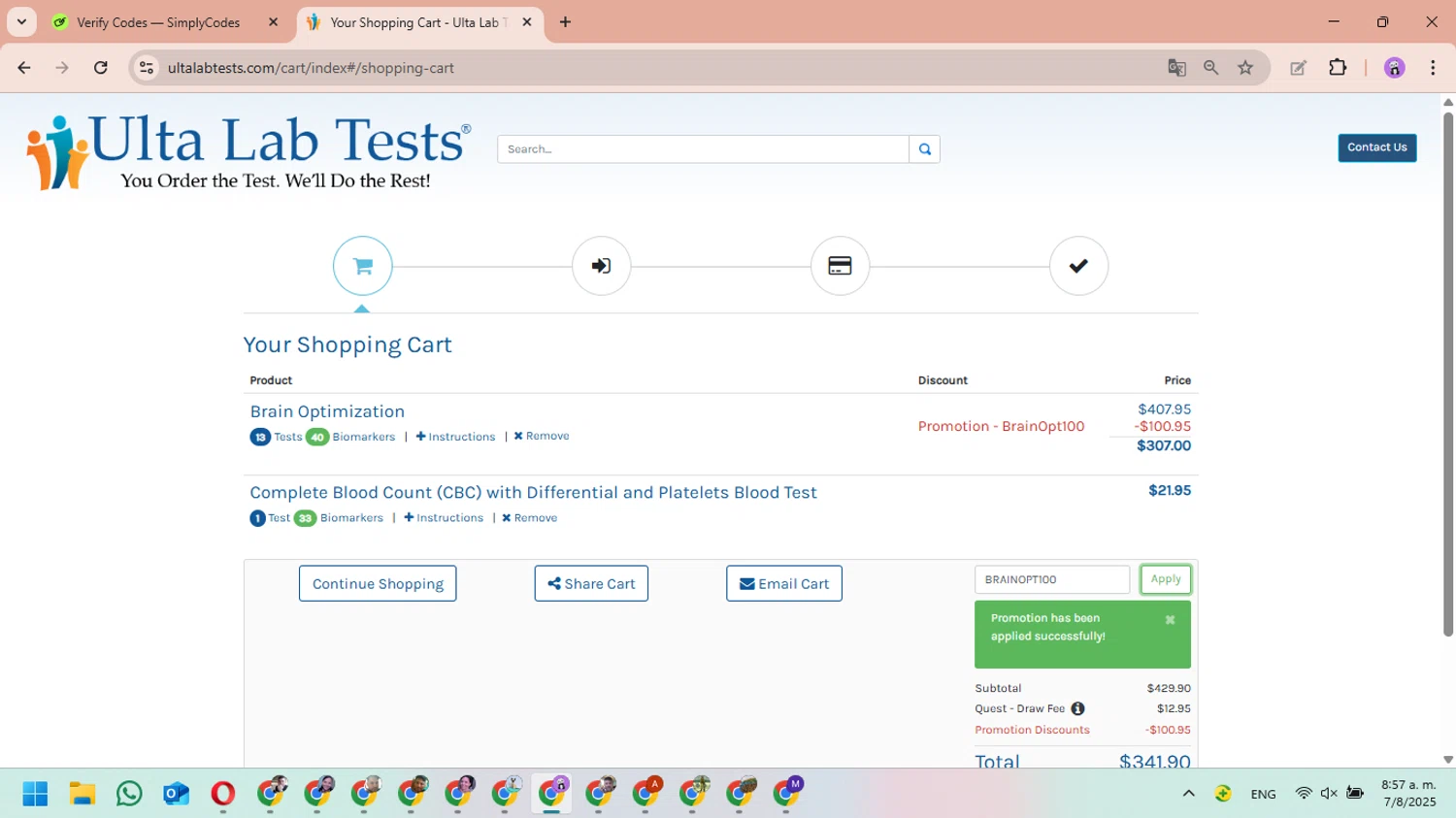
Task: Click the Promotion - BrainOpt100 discount text
Action: click(x=1001, y=426)
